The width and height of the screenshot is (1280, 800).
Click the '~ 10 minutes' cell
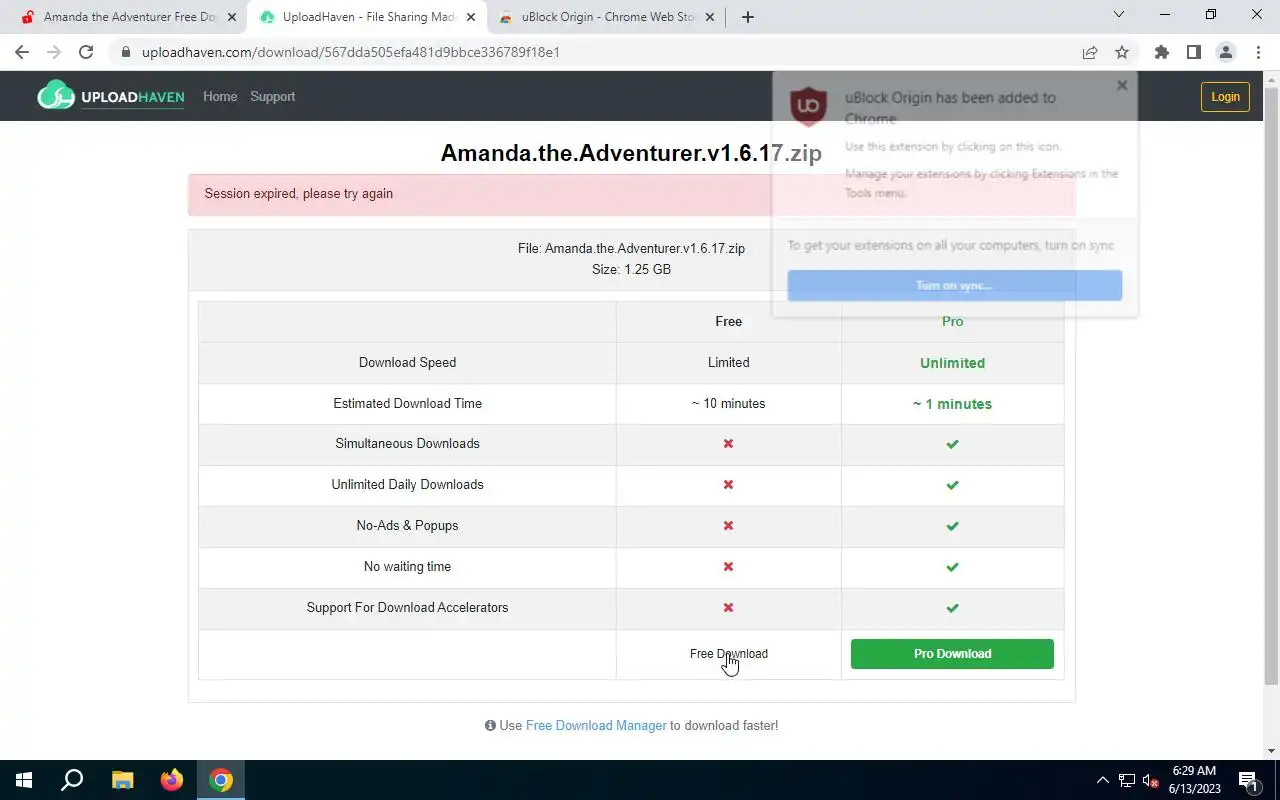tap(728, 403)
